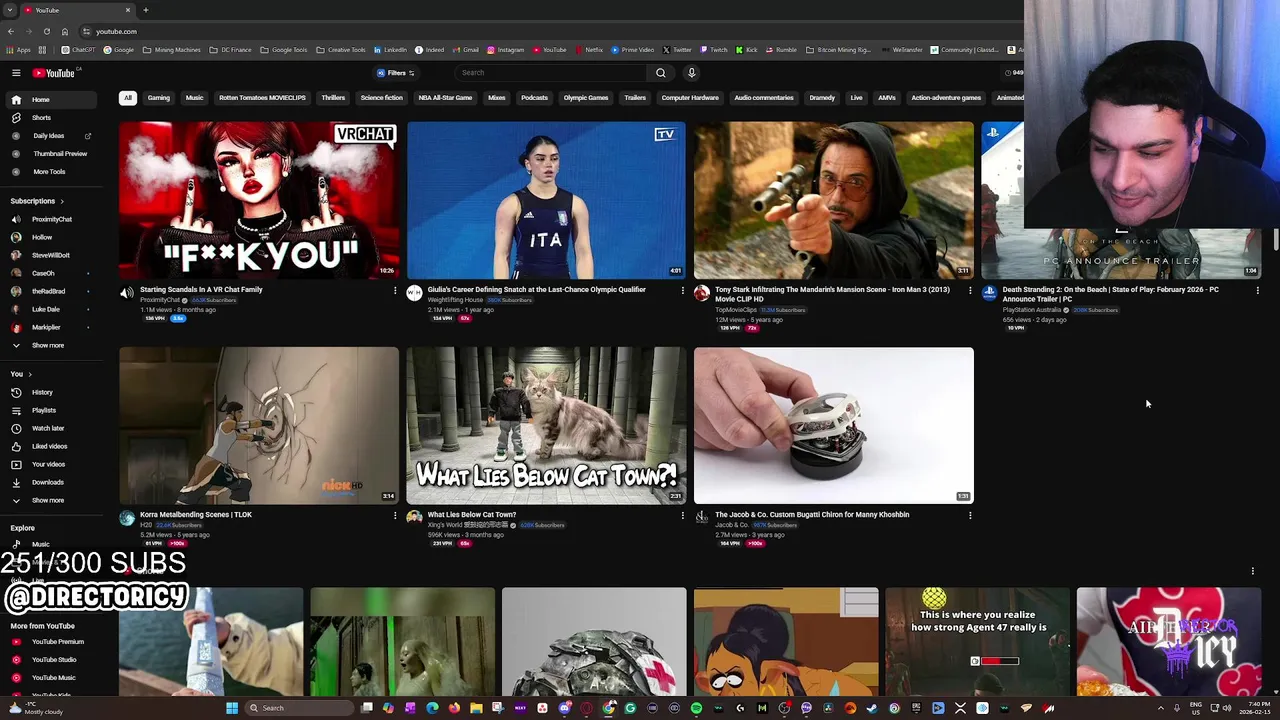Open Shorts in the sidebar
Viewport: 1280px width, 720px height.
click(50, 118)
